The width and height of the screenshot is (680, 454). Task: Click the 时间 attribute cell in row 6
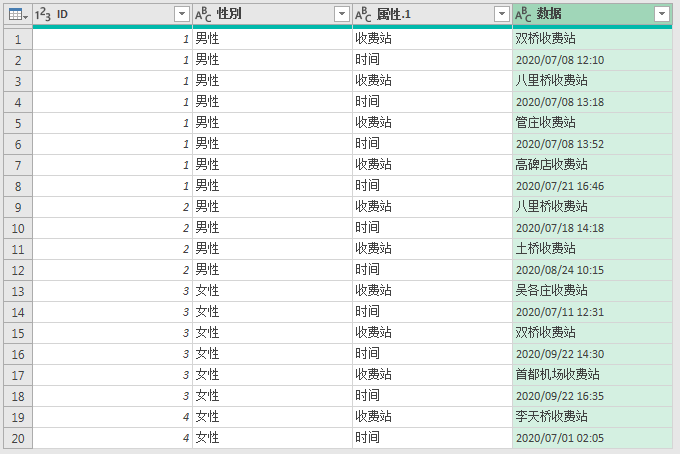[x=432, y=144]
